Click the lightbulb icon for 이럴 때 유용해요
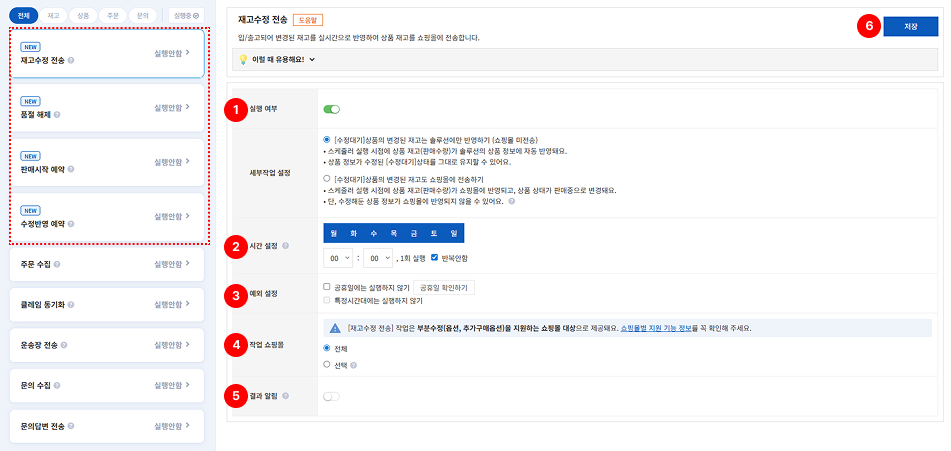The image size is (951, 451). click(x=242, y=60)
